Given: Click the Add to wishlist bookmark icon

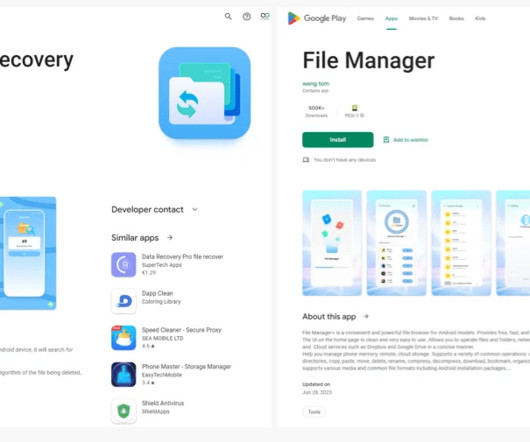Looking at the screenshot, I should click(x=386, y=140).
